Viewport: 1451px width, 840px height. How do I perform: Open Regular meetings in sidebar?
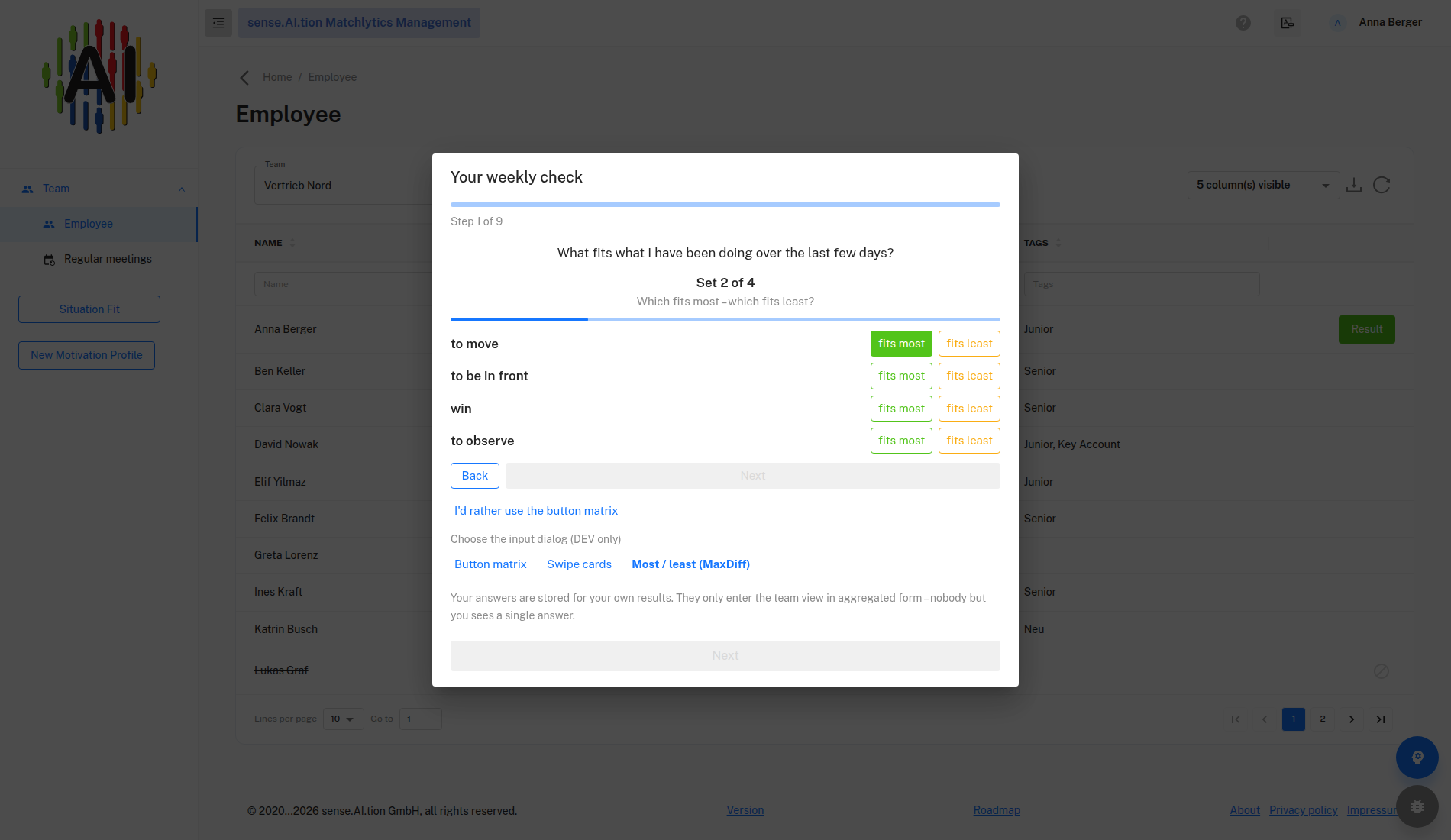coord(99,260)
